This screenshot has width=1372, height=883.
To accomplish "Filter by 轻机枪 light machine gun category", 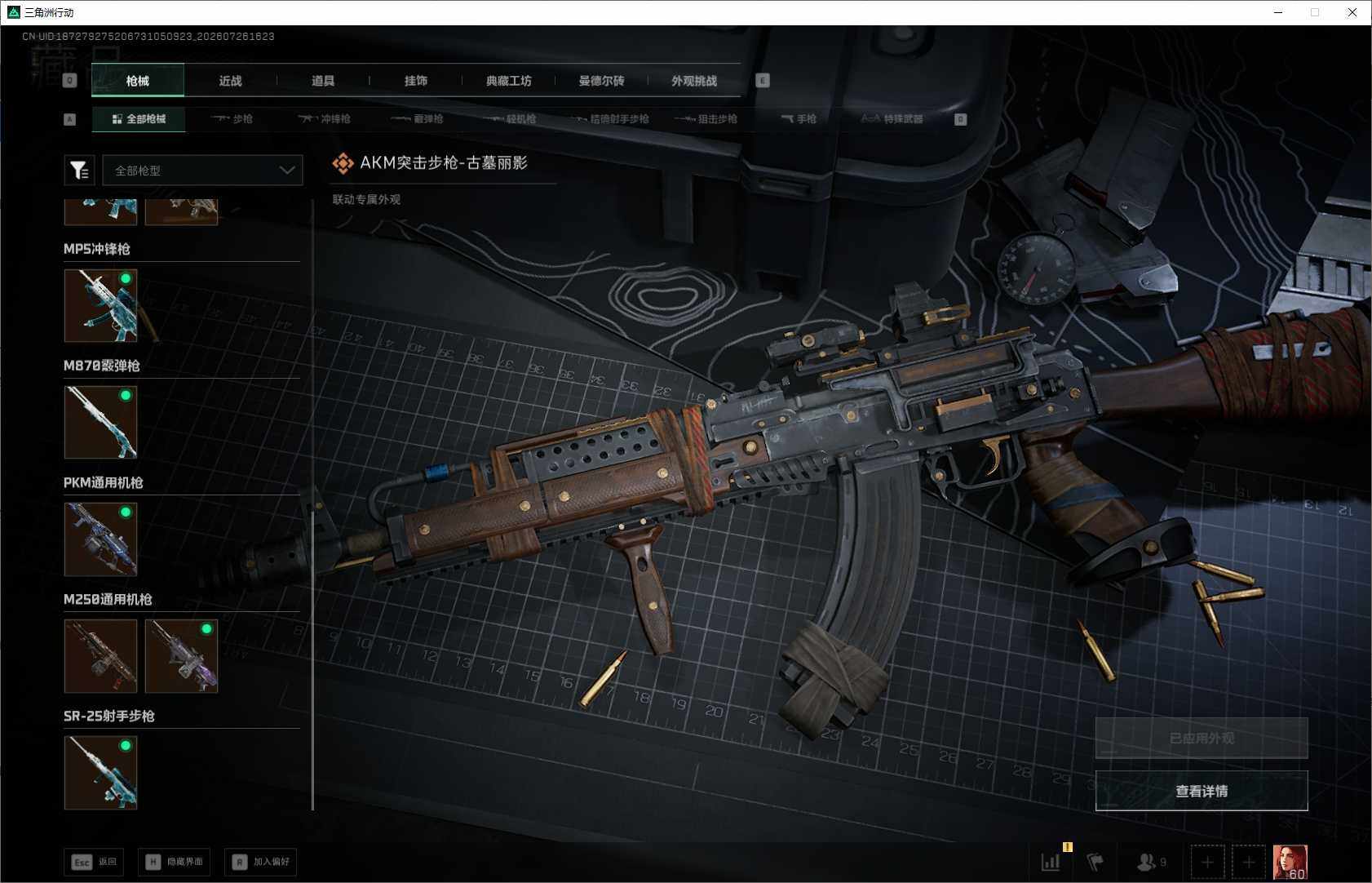I will coord(510,119).
